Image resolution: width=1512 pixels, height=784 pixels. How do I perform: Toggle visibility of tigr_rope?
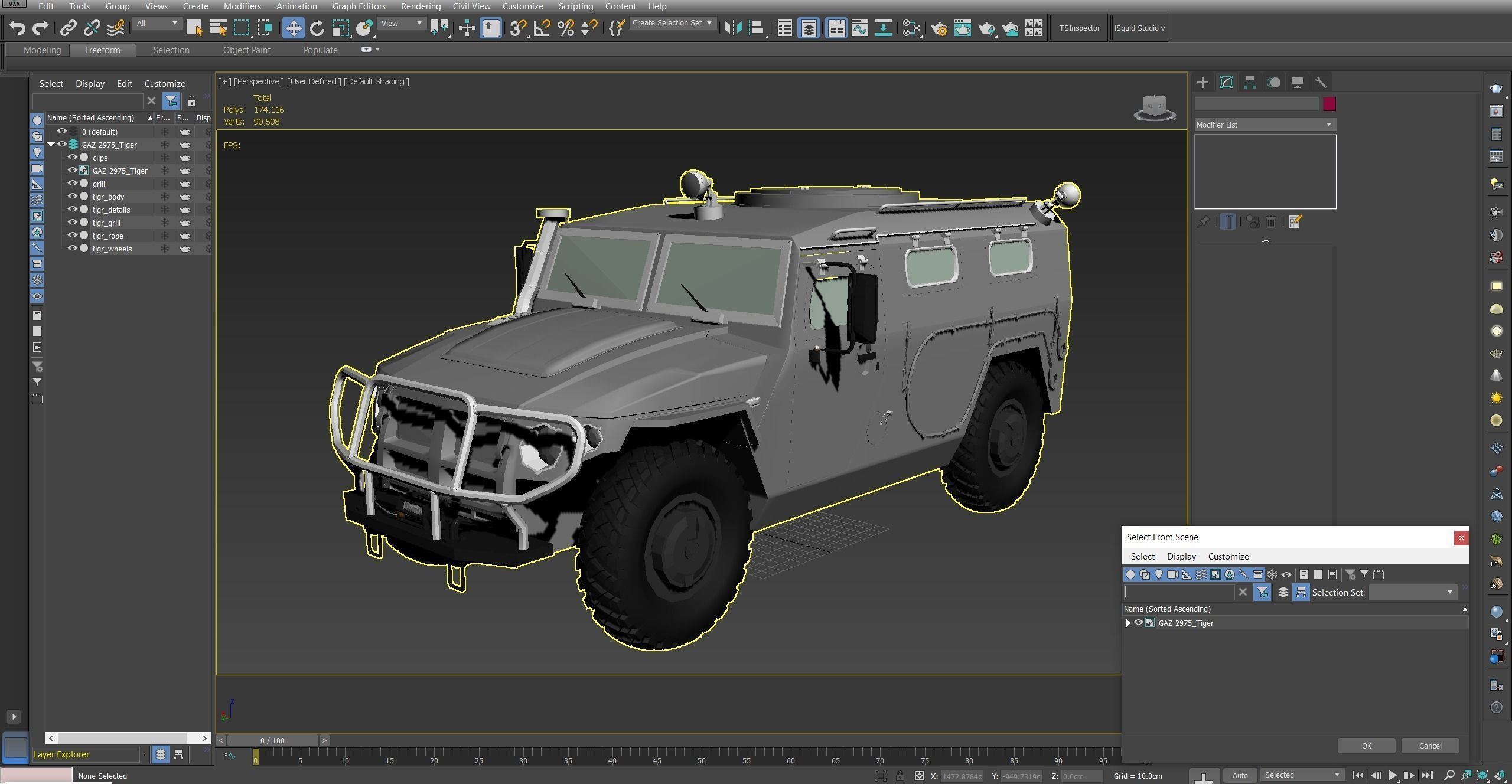pos(72,236)
